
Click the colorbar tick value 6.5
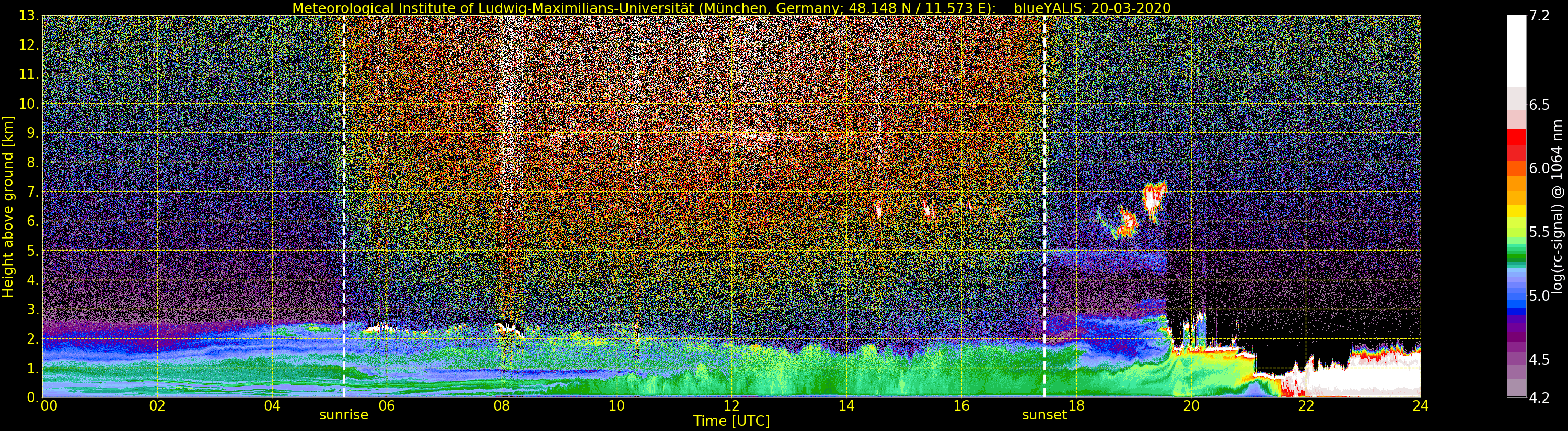click(1539, 106)
